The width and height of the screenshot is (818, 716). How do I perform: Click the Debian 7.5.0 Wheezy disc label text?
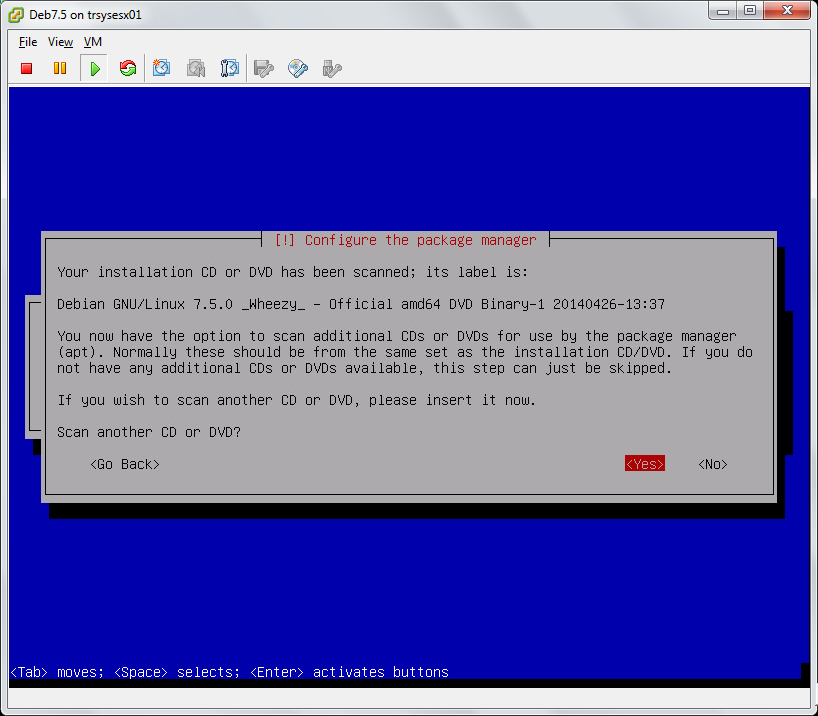pyautogui.click(x=361, y=304)
